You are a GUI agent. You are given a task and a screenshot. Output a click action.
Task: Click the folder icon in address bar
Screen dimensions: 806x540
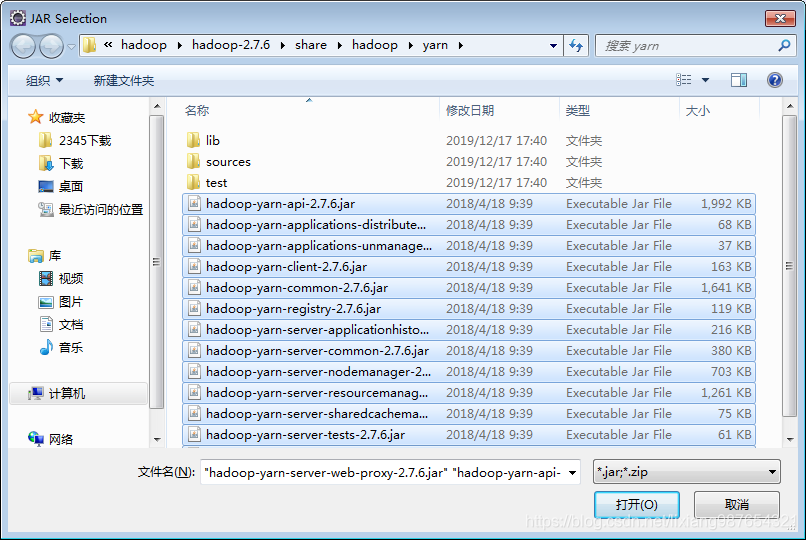pos(89,45)
